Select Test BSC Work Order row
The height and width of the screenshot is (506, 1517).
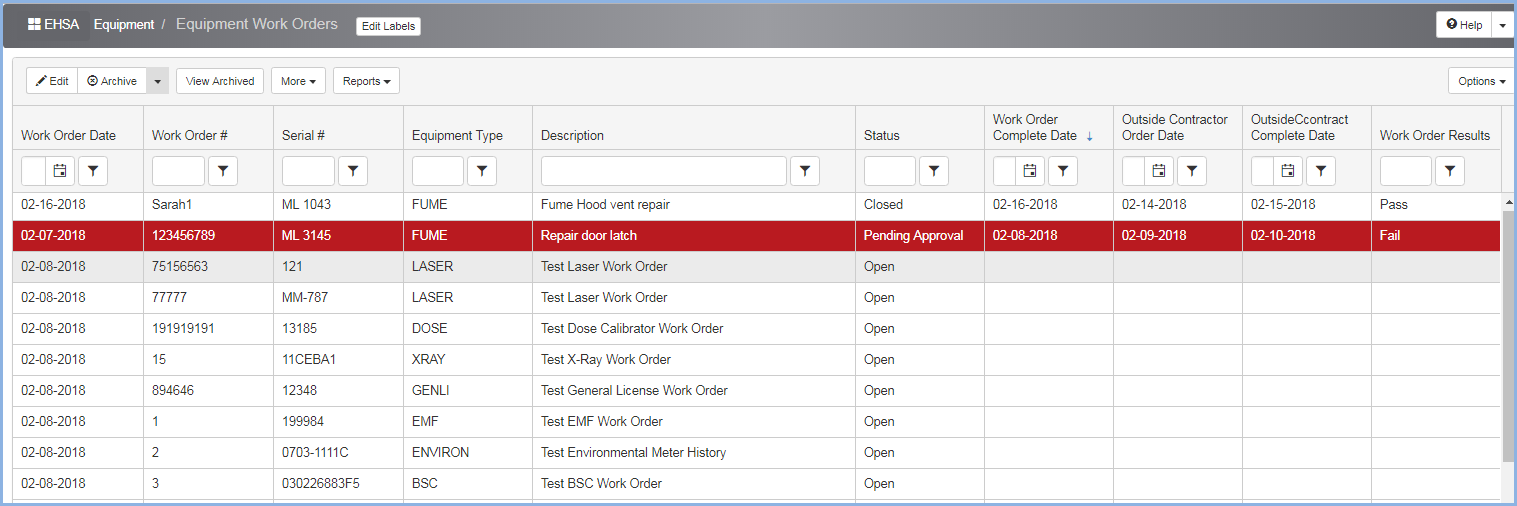[757, 484]
